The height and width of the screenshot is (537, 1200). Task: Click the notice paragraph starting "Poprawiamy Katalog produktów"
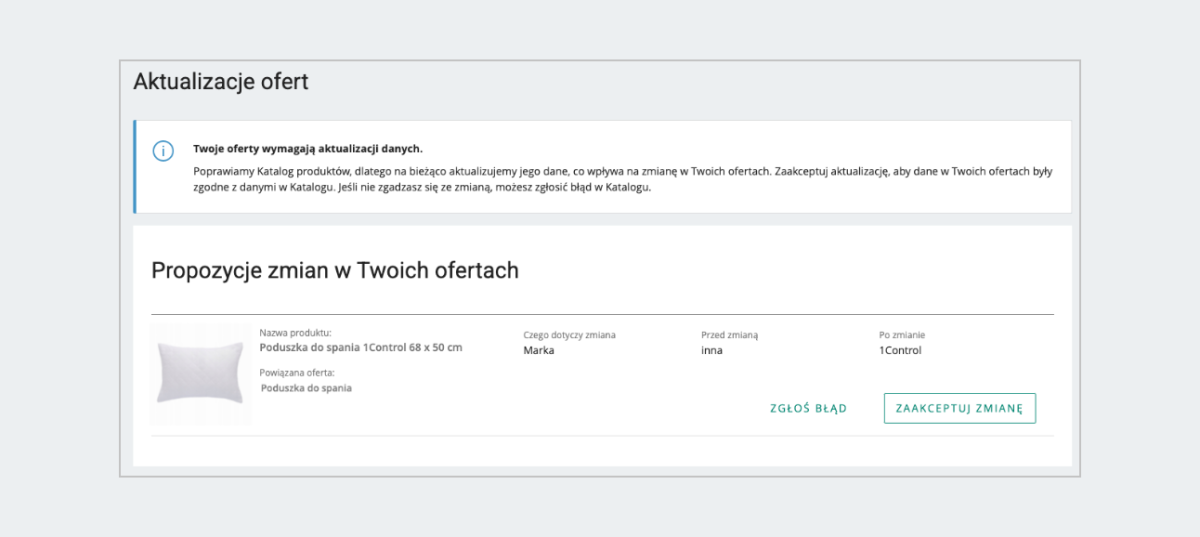(x=620, y=179)
